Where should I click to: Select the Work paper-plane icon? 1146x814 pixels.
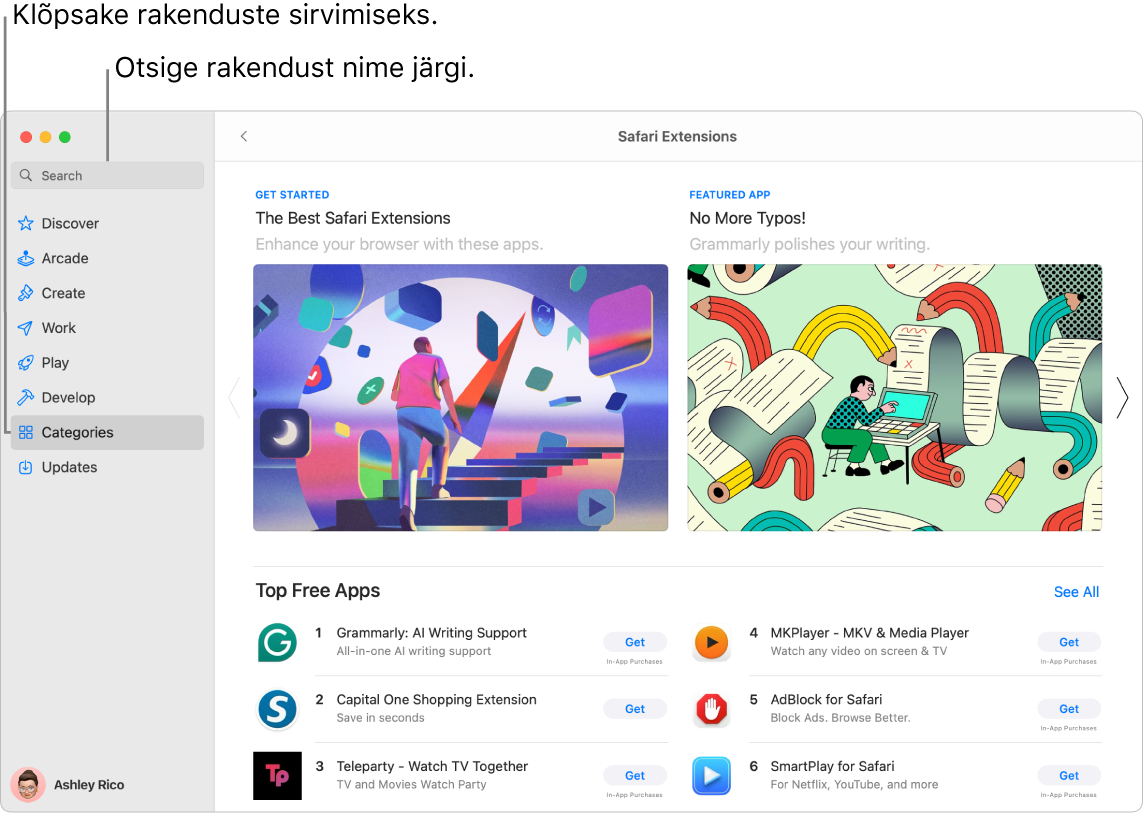coord(27,327)
